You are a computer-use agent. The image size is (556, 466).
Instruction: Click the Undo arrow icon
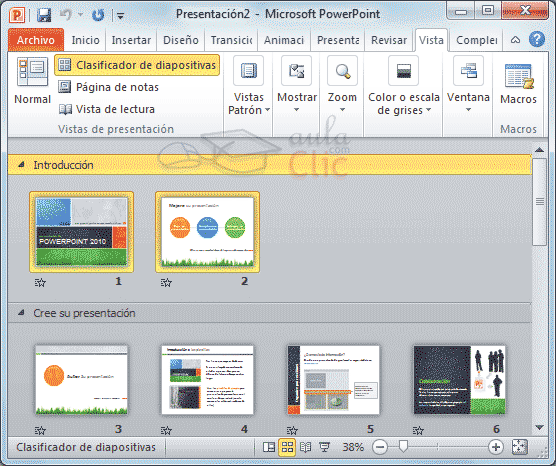pos(66,15)
